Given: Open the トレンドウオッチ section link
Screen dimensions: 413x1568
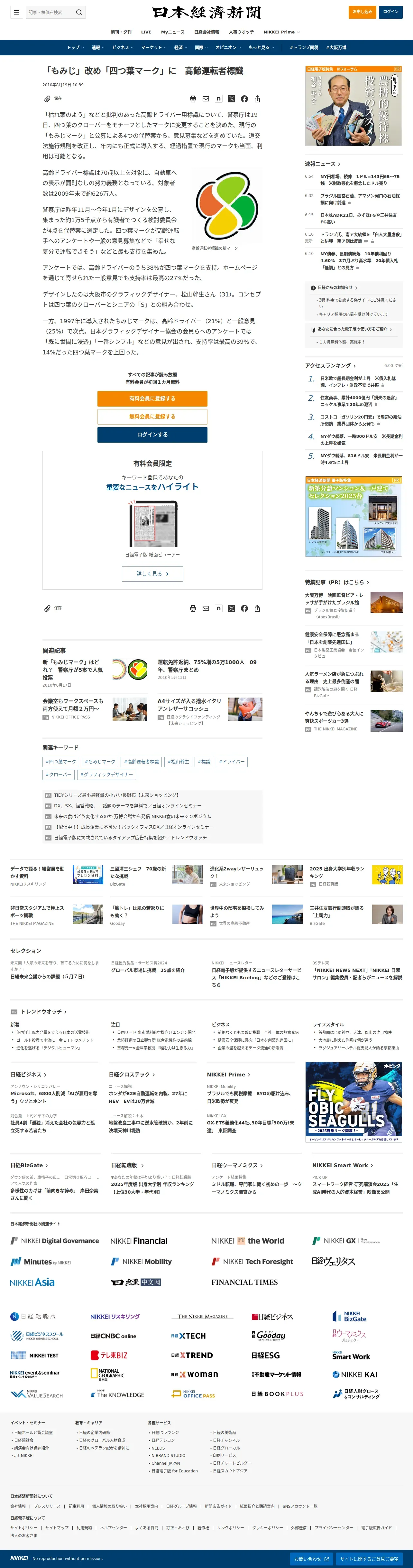Looking at the screenshot, I should click(44, 1012).
